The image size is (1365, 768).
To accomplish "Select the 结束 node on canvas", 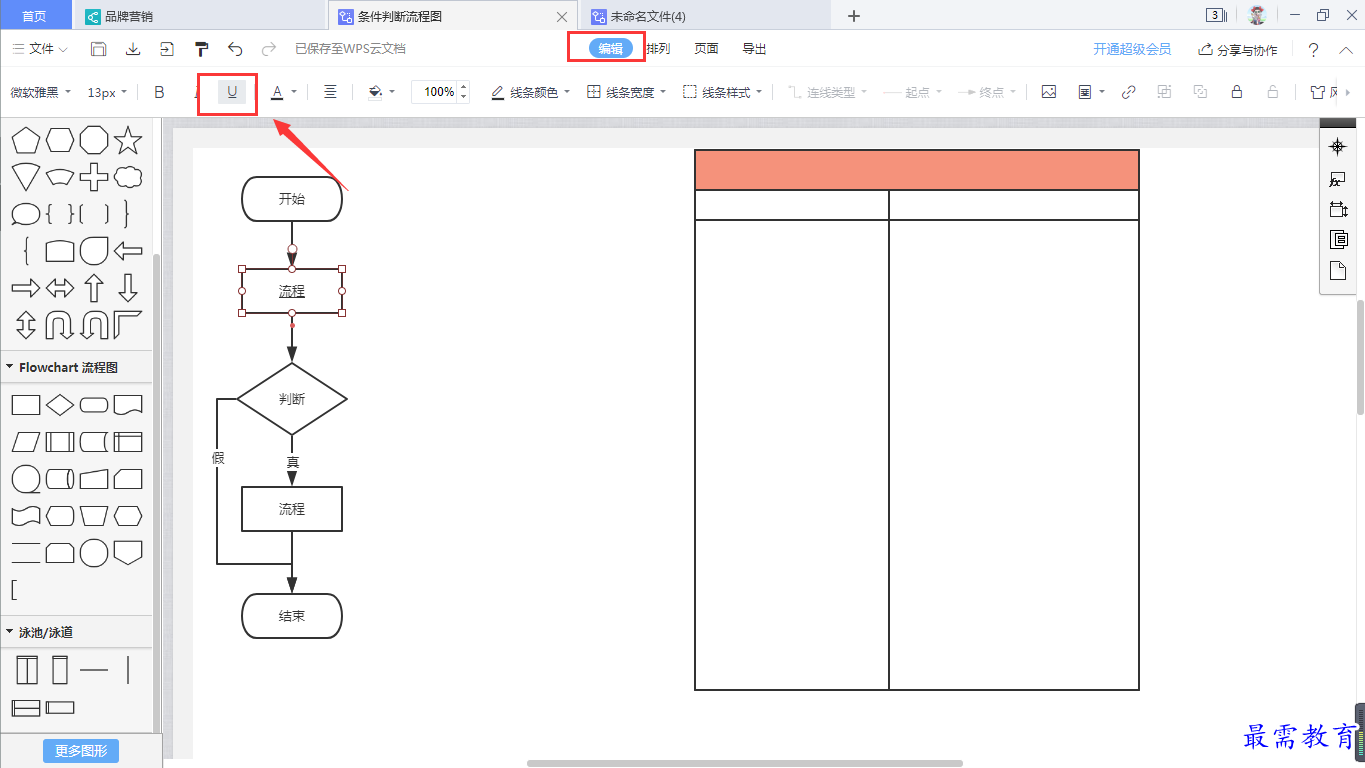I will [x=292, y=616].
